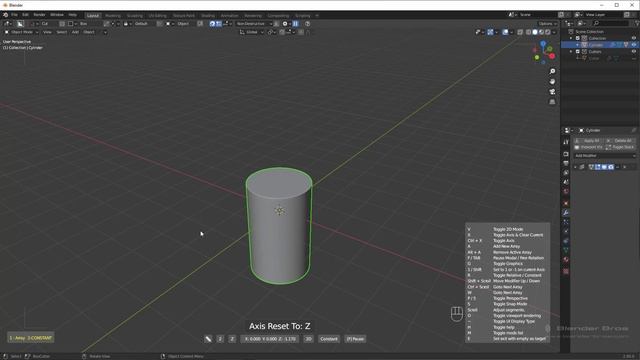Open the File menu
This screenshot has width=640, height=360.
coord(14,15)
